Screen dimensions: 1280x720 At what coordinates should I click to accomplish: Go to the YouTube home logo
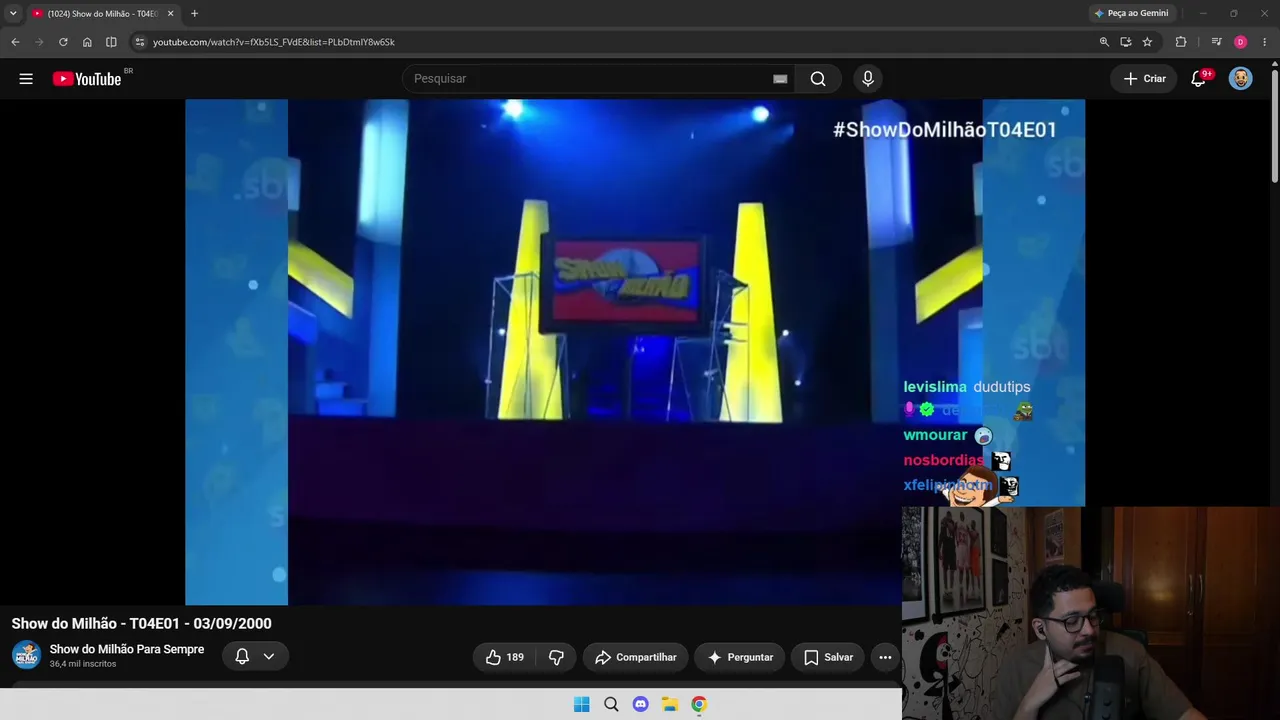[87, 79]
